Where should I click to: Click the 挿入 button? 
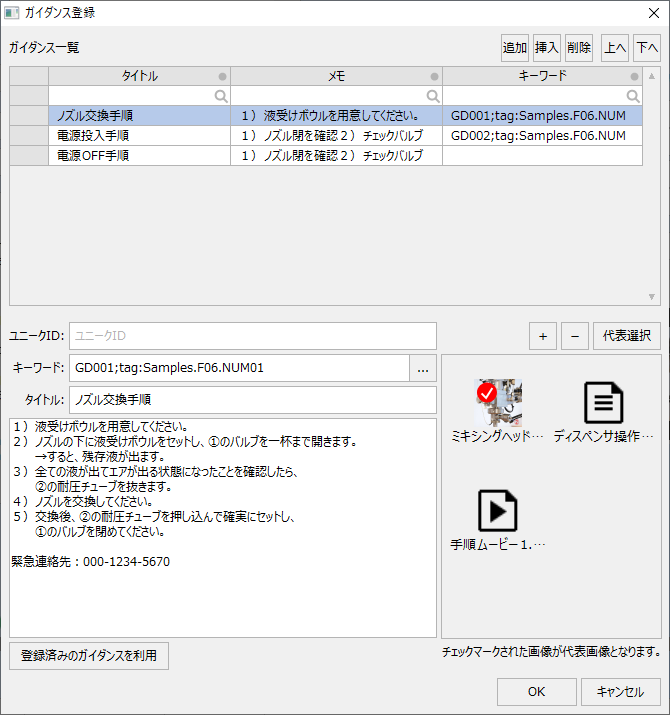coord(546,47)
